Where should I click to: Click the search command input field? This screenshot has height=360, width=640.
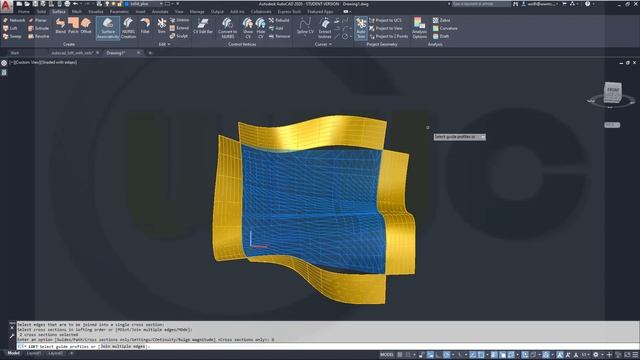481,4
